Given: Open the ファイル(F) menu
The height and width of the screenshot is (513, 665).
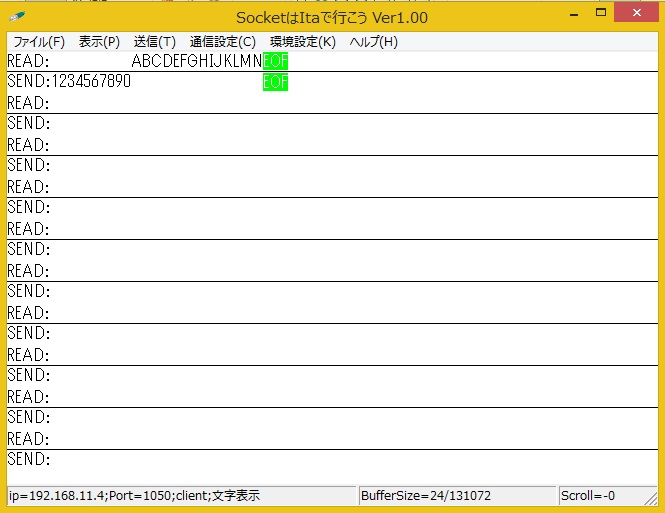Looking at the screenshot, I should click(38, 42).
